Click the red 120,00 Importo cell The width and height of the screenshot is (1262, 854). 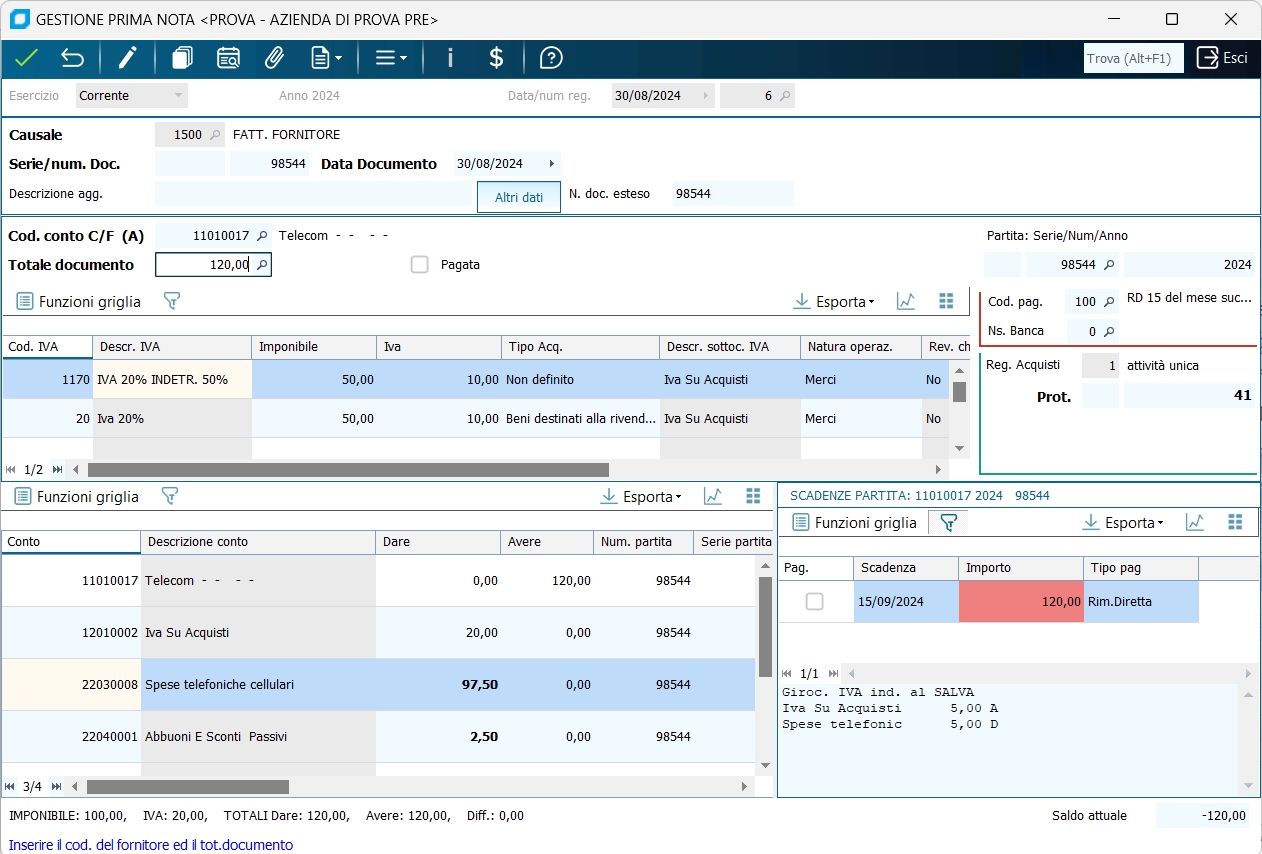pos(1020,602)
